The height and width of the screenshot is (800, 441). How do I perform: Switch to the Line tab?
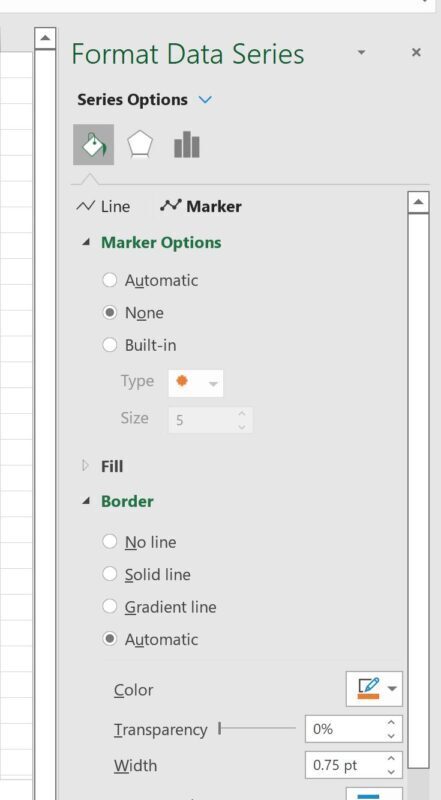tap(103, 206)
